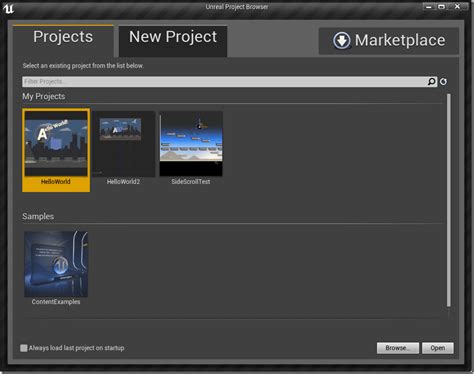
Task: Click the My Projects section heading
Action: pyautogui.click(x=44, y=96)
